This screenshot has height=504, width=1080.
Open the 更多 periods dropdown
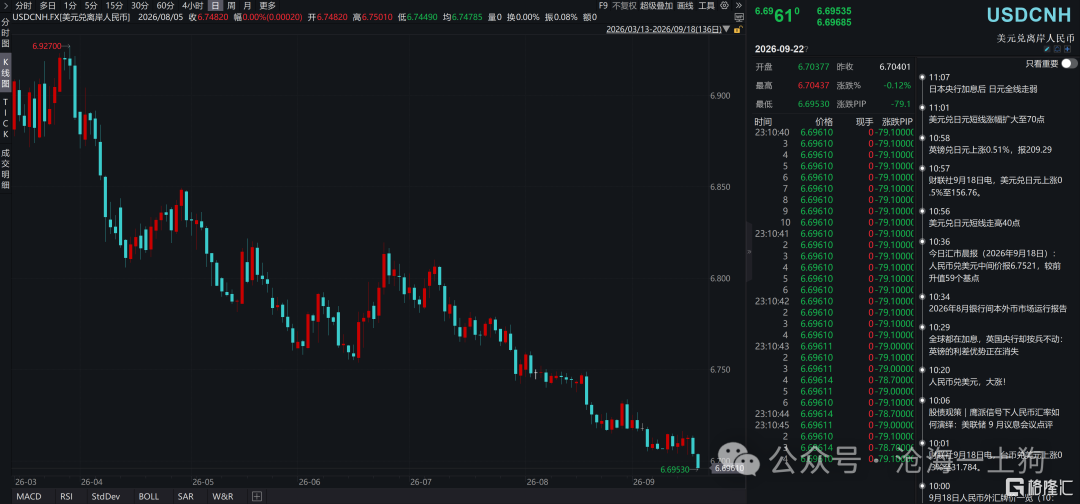267,6
